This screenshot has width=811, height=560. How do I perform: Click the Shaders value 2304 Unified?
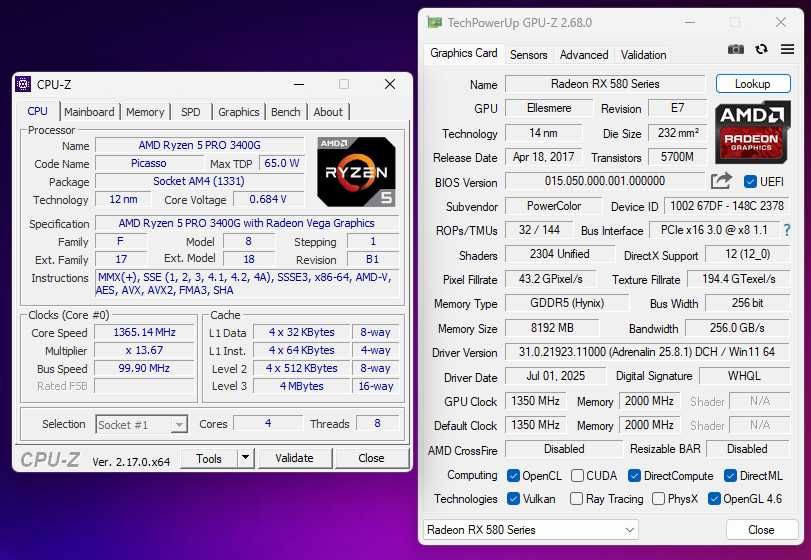[x=560, y=254]
